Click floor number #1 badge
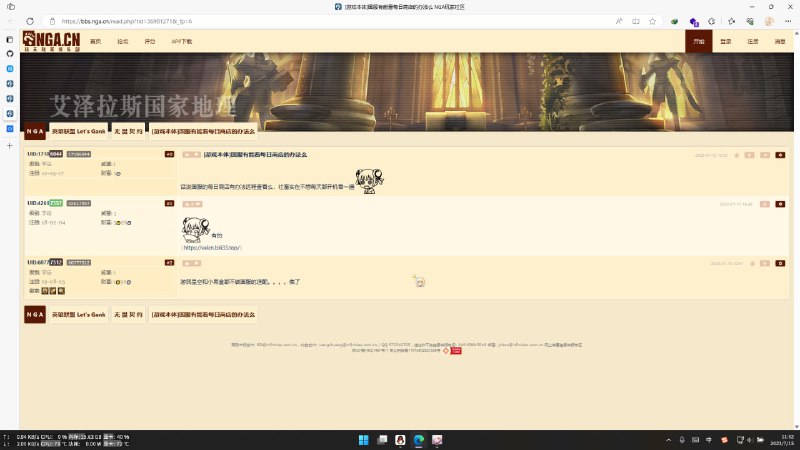The height and width of the screenshot is (450, 800). pyautogui.click(x=169, y=203)
